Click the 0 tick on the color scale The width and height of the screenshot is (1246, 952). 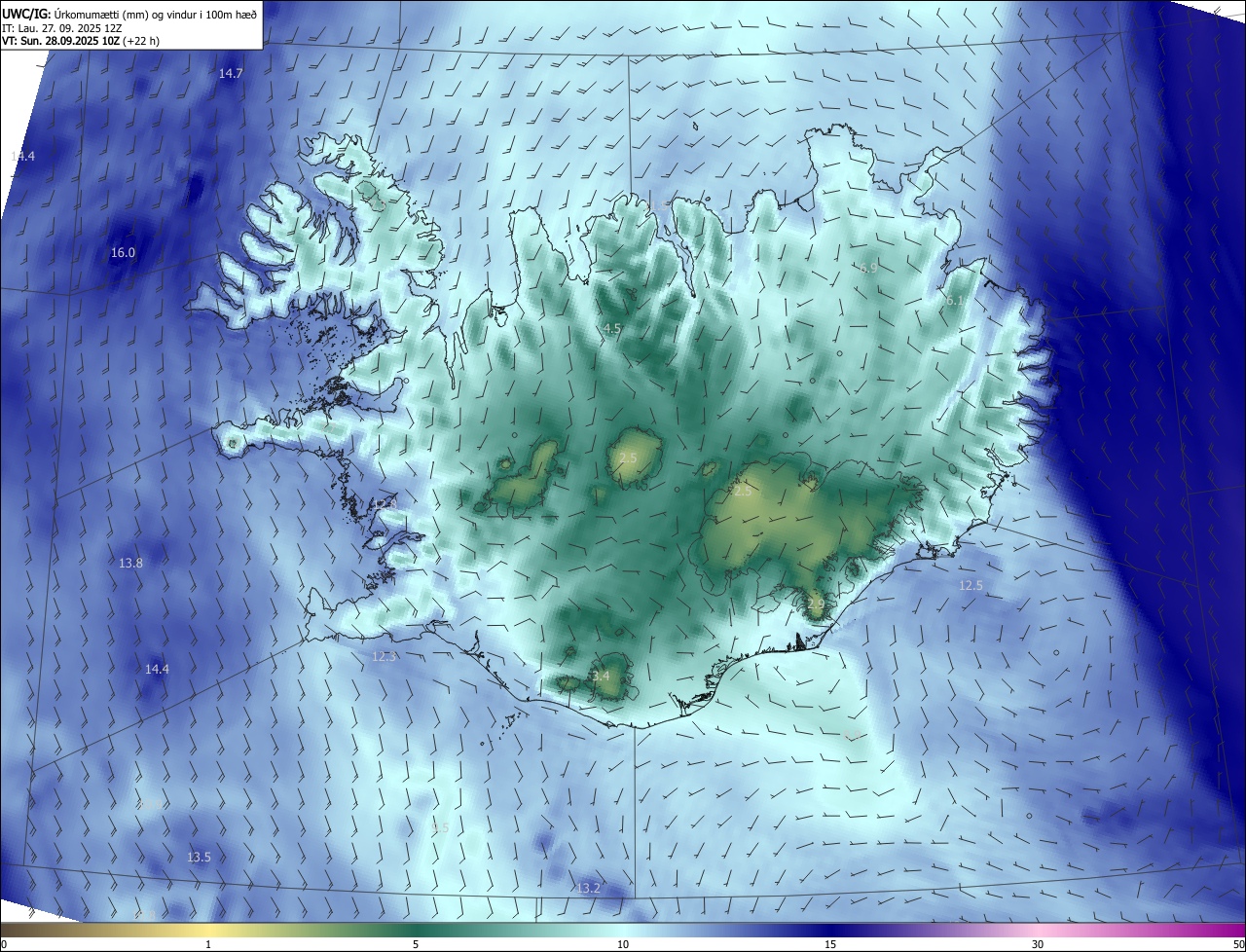[3, 944]
